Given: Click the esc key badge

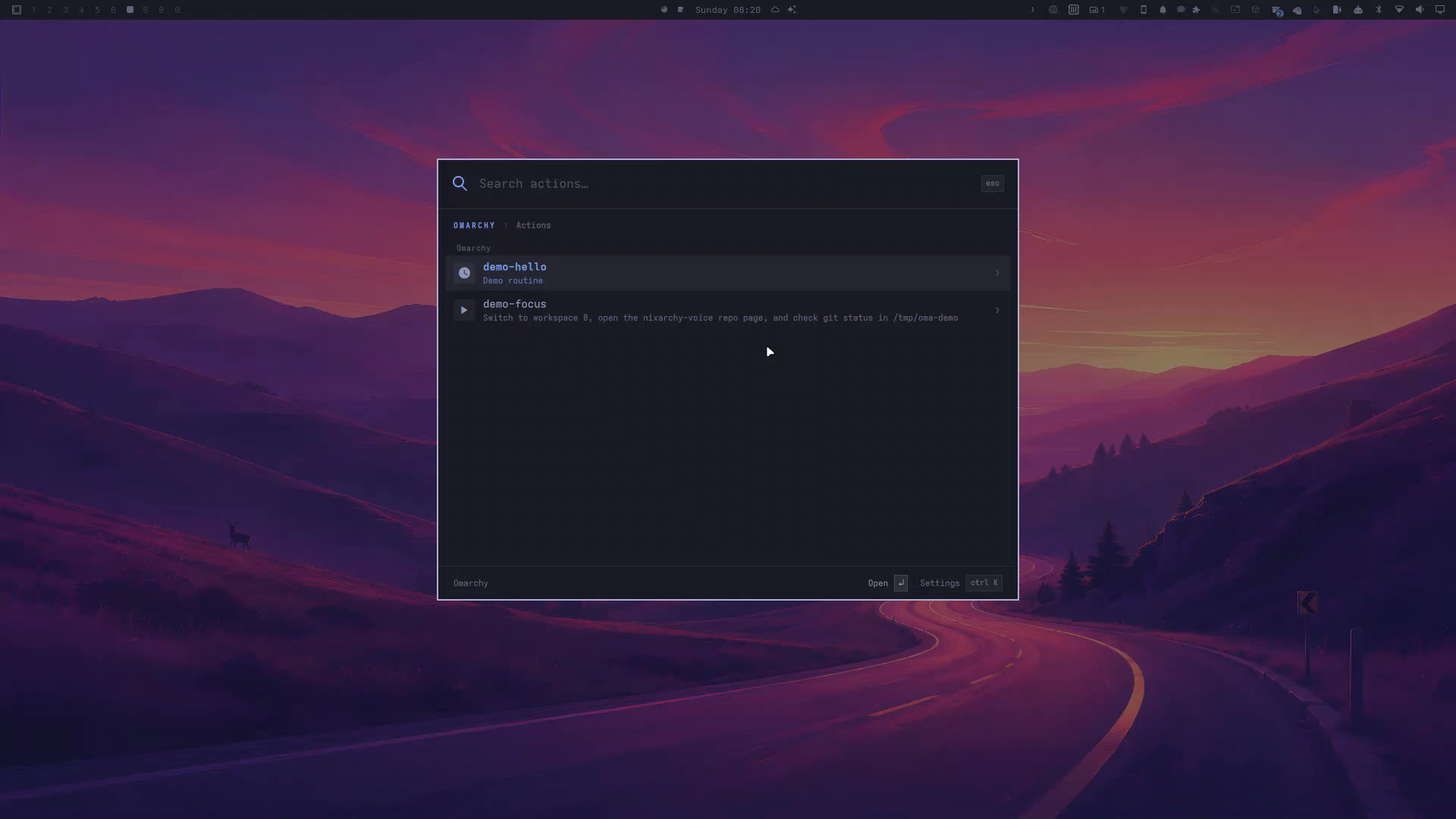Looking at the screenshot, I should [x=992, y=184].
